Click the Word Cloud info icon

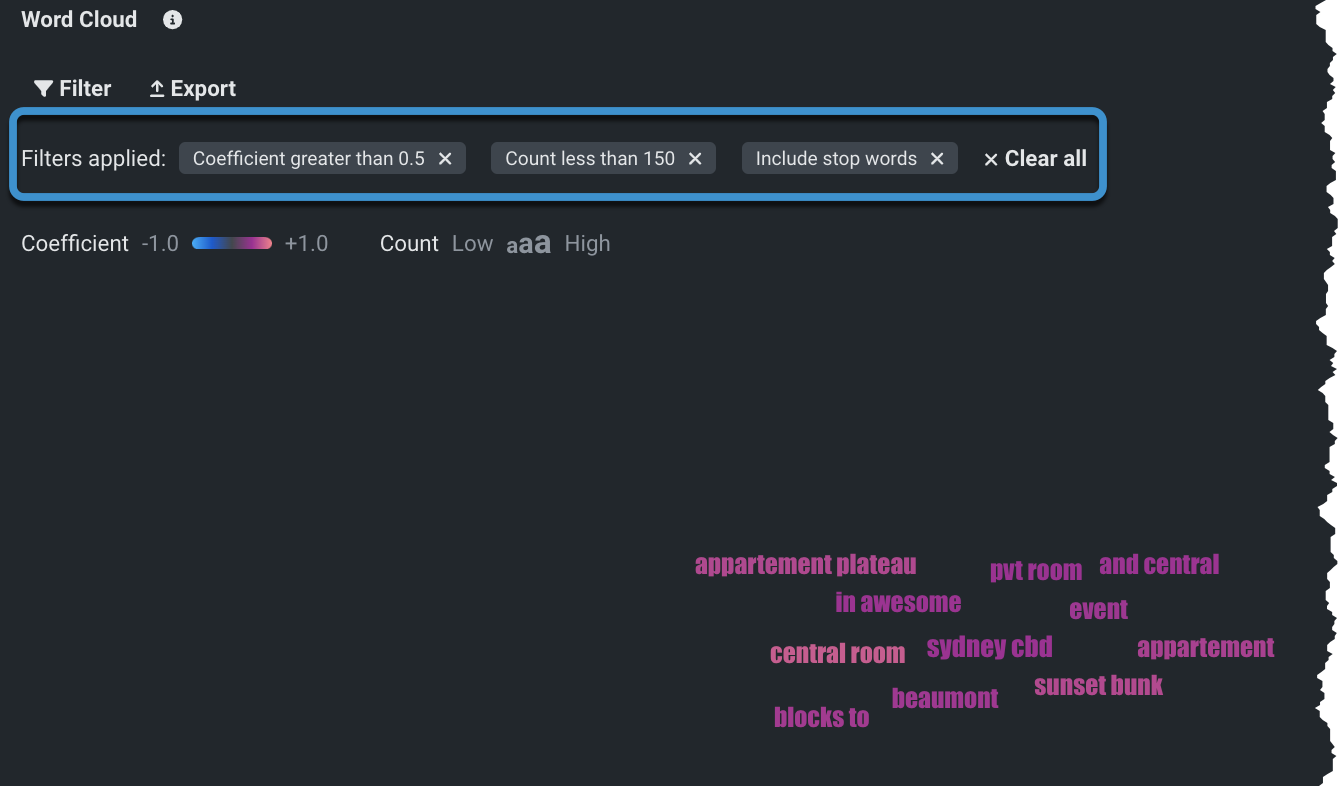point(172,20)
